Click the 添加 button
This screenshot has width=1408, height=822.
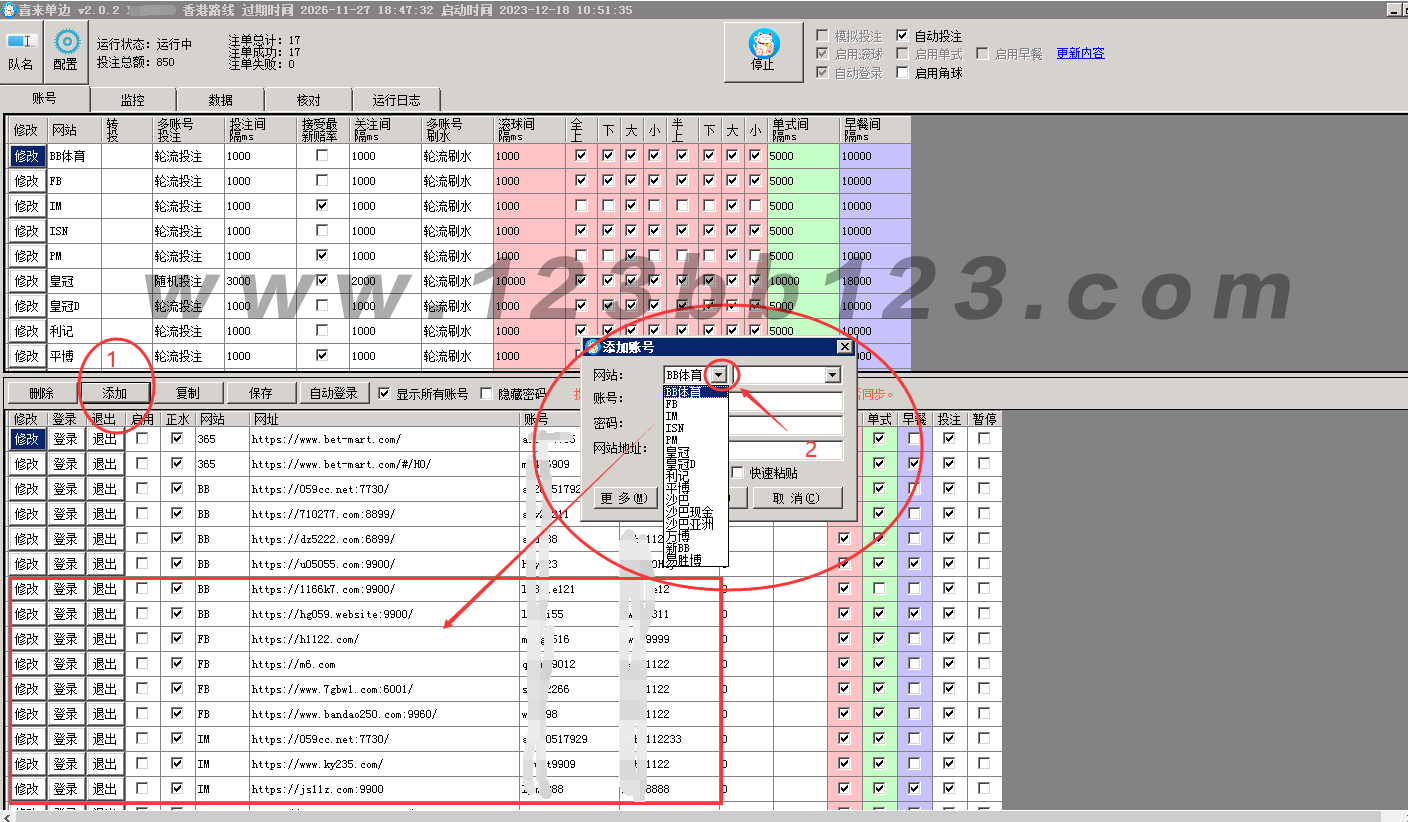click(115, 394)
